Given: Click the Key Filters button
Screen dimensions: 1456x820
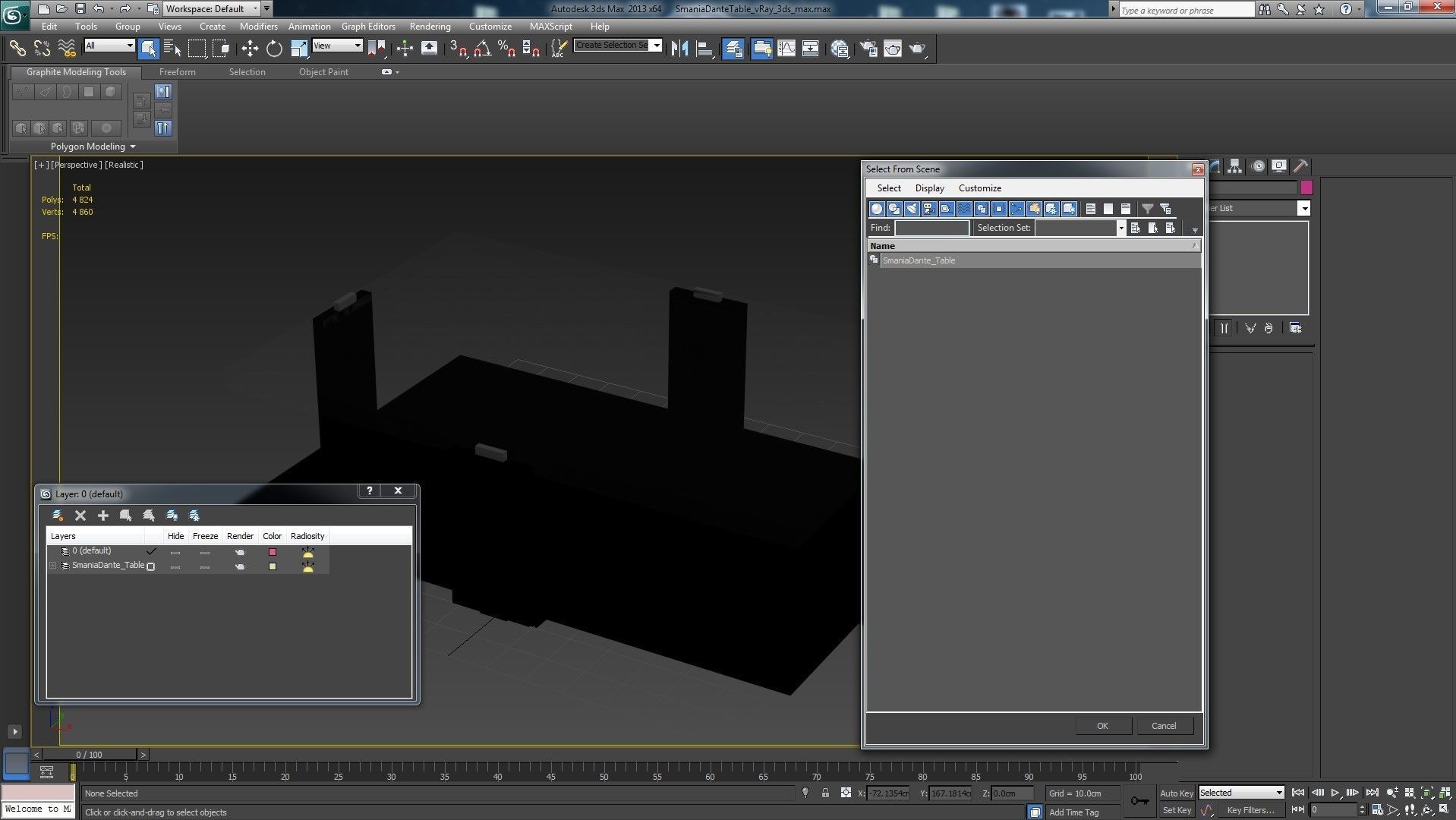Looking at the screenshot, I should pyautogui.click(x=1250, y=810).
